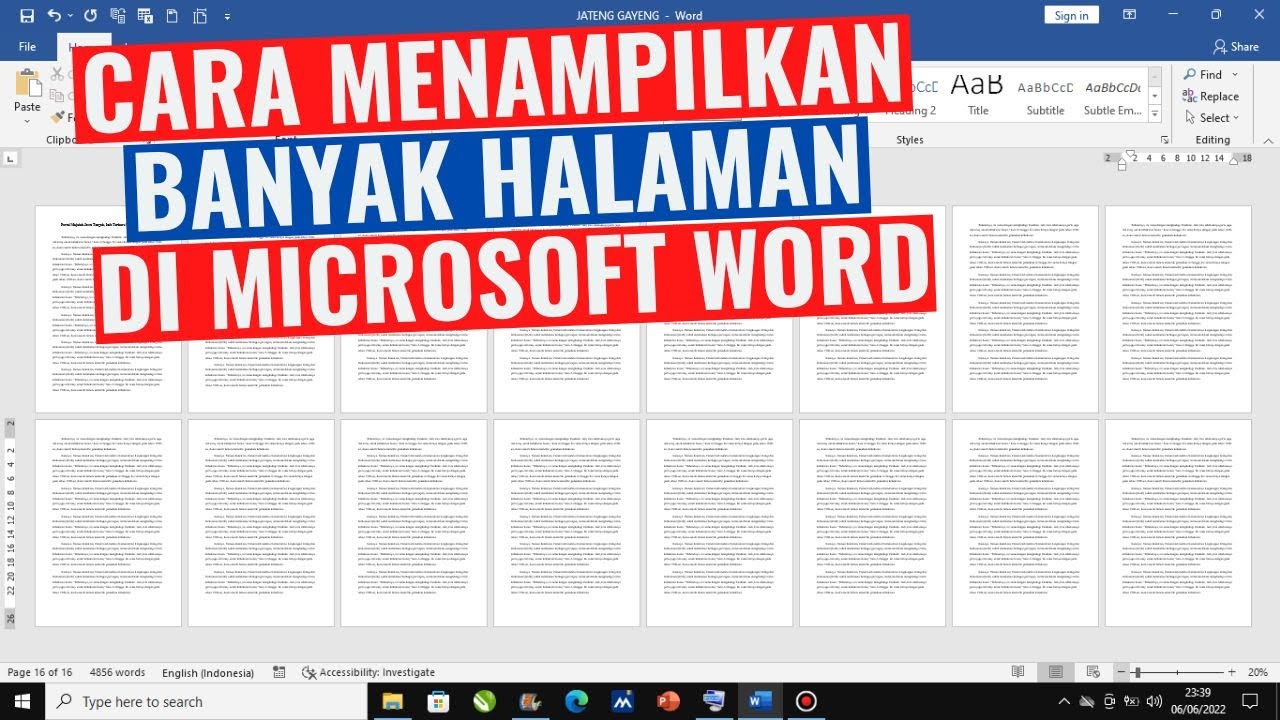Viewport: 1280px width, 720px height.
Task: Click the tab stop selector beside the ruler
Action: 11,159
